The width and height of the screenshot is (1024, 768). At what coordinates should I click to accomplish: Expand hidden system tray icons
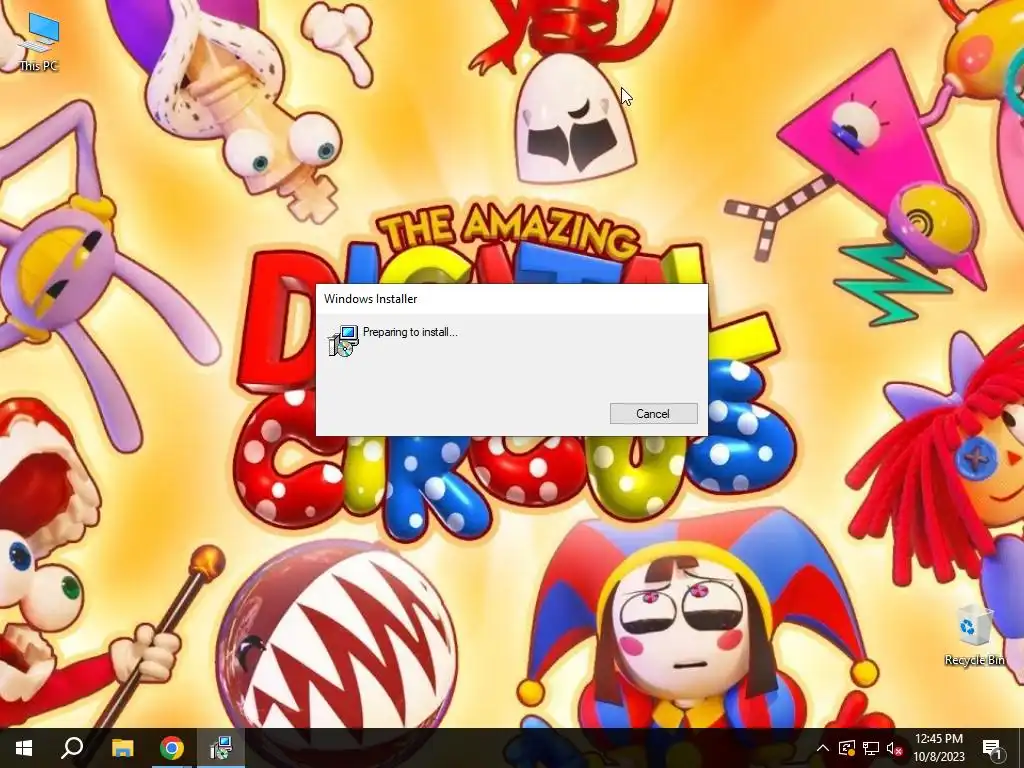pos(823,748)
